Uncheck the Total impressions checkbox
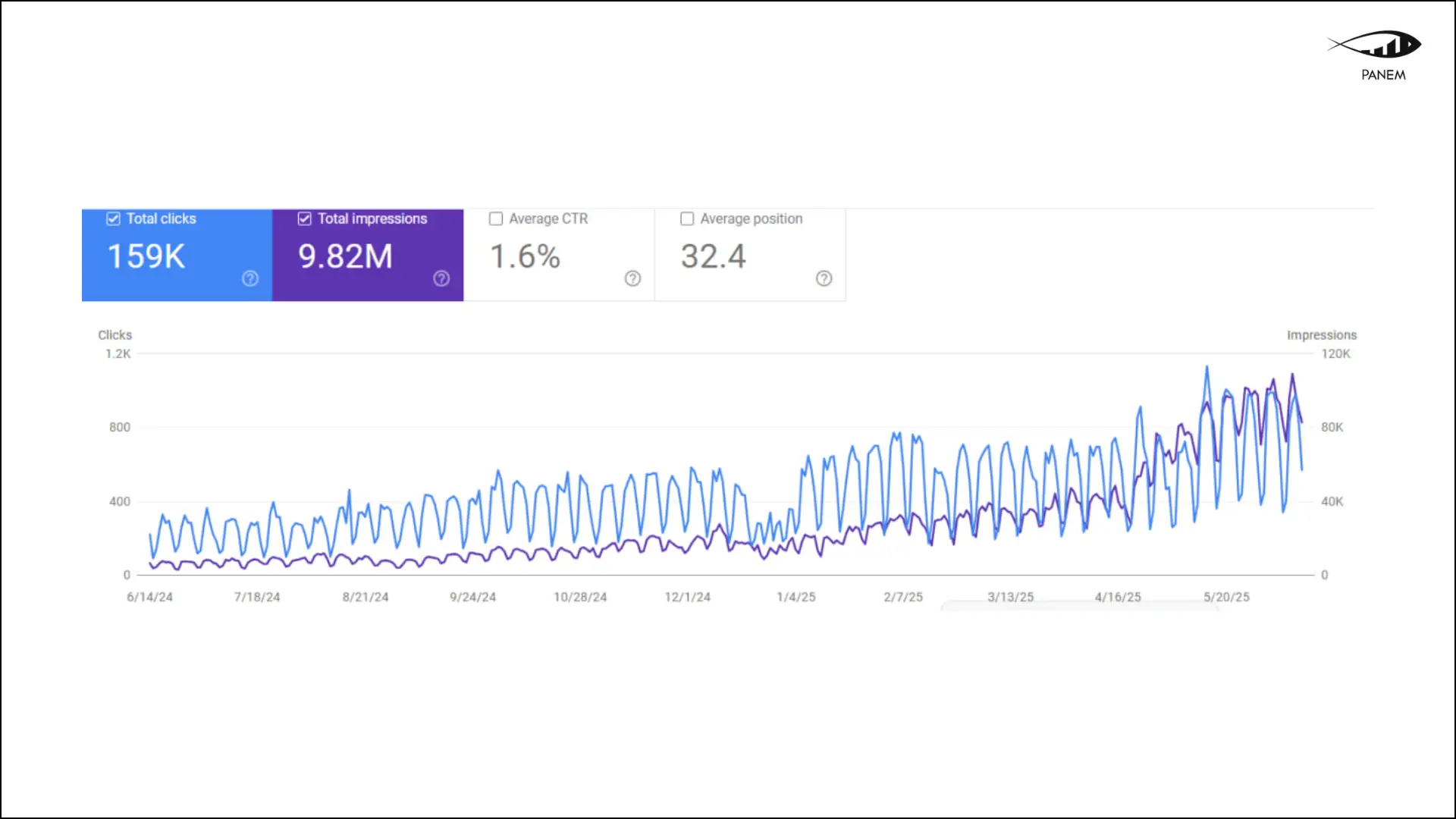Screen dimensions: 1456x819 pyautogui.click(x=305, y=219)
